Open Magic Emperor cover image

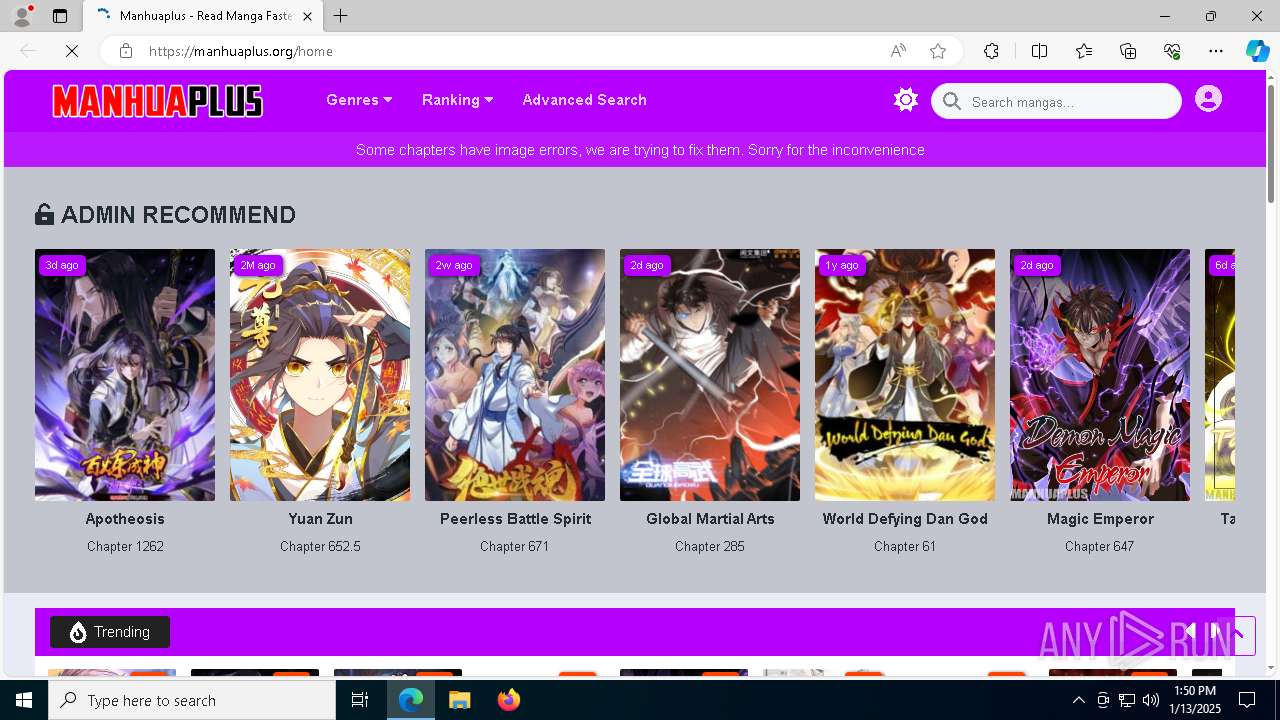pyautogui.click(x=1100, y=375)
